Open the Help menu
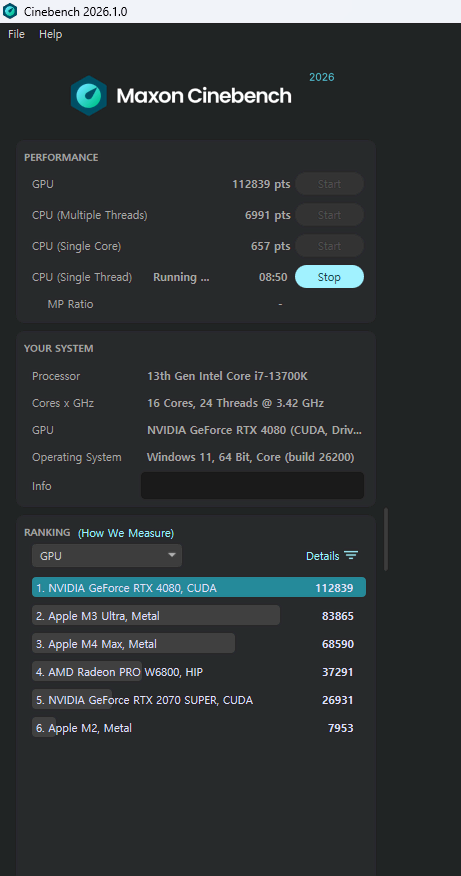461x876 pixels. pyautogui.click(x=50, y=34)
